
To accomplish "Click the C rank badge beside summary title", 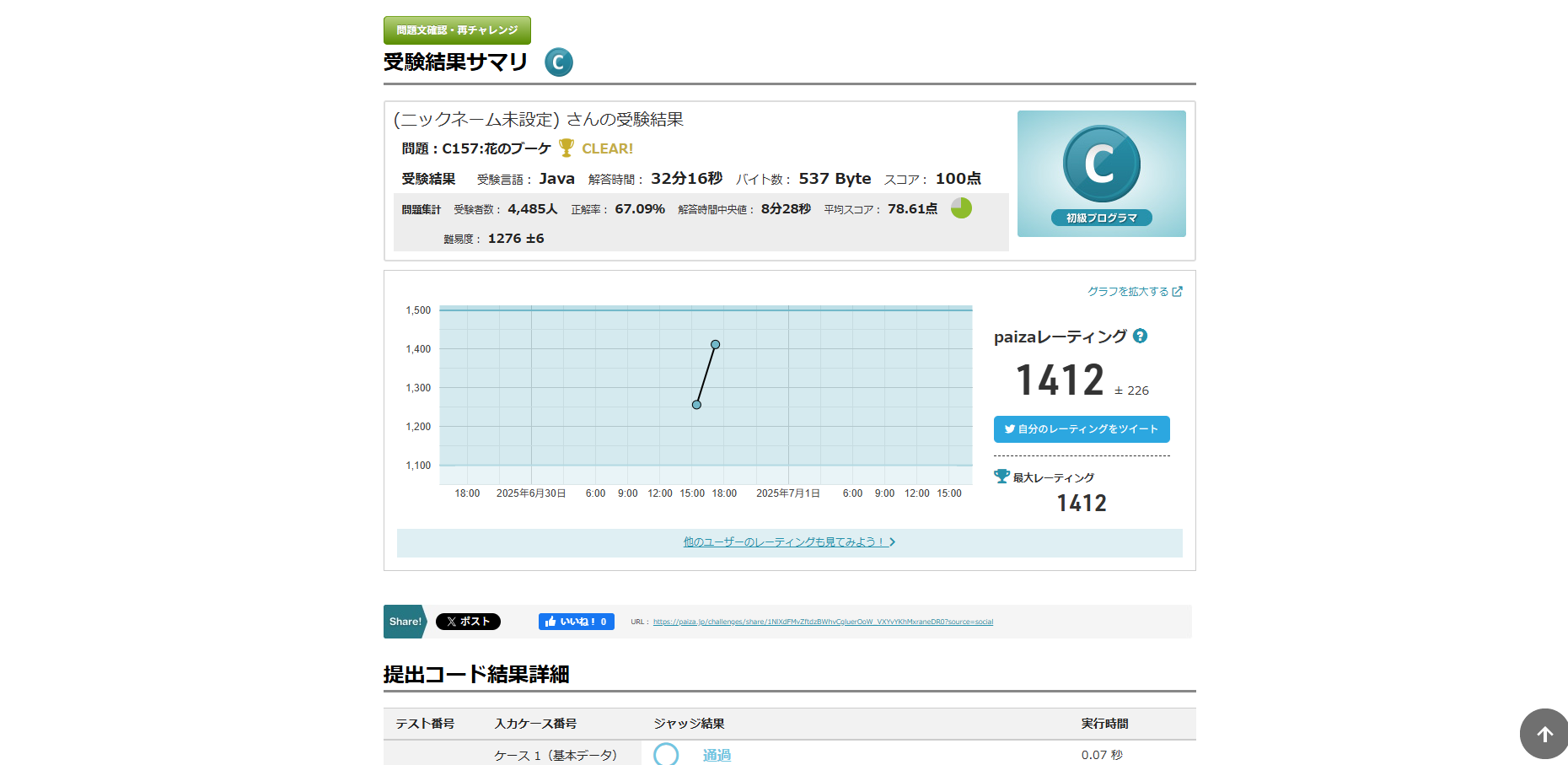I will [558, 62].
